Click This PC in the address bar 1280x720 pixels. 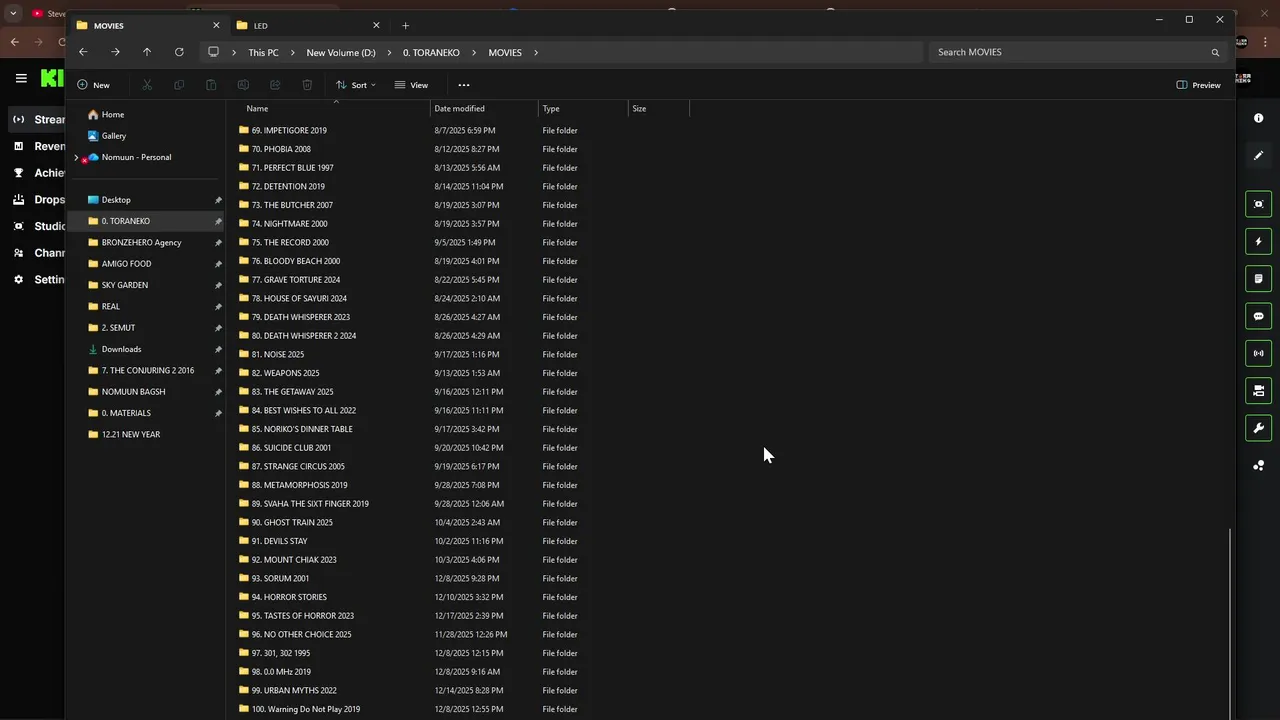264,52
